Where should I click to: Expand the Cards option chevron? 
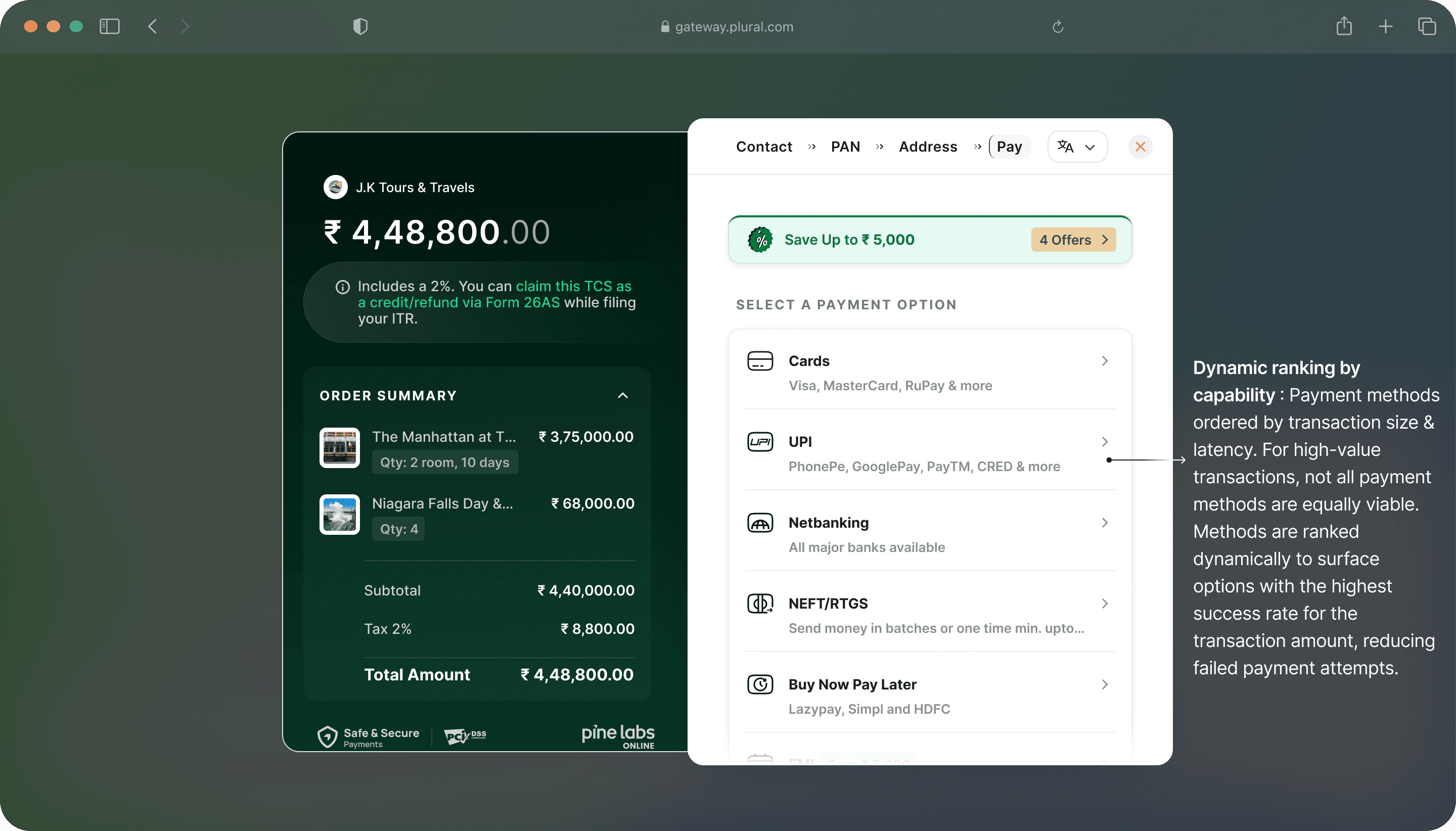click(x=1105, y=361)
